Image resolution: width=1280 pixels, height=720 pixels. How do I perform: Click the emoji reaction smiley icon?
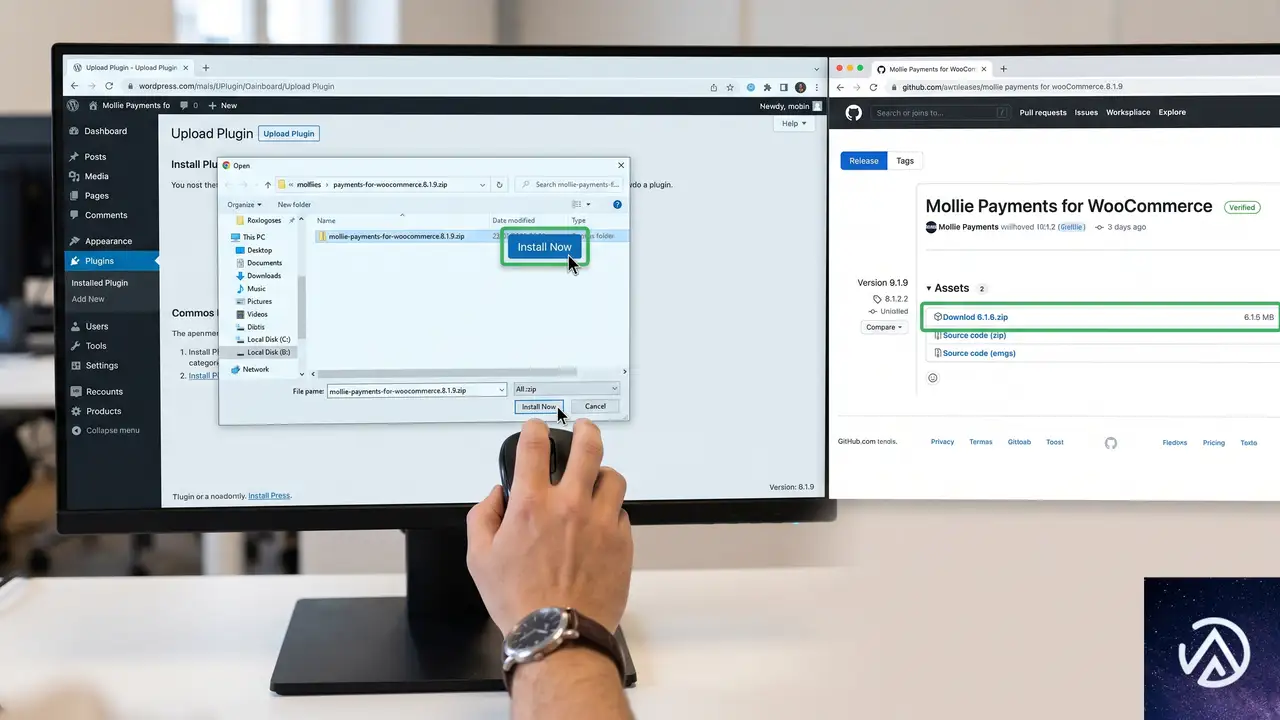tap(933, 378)
